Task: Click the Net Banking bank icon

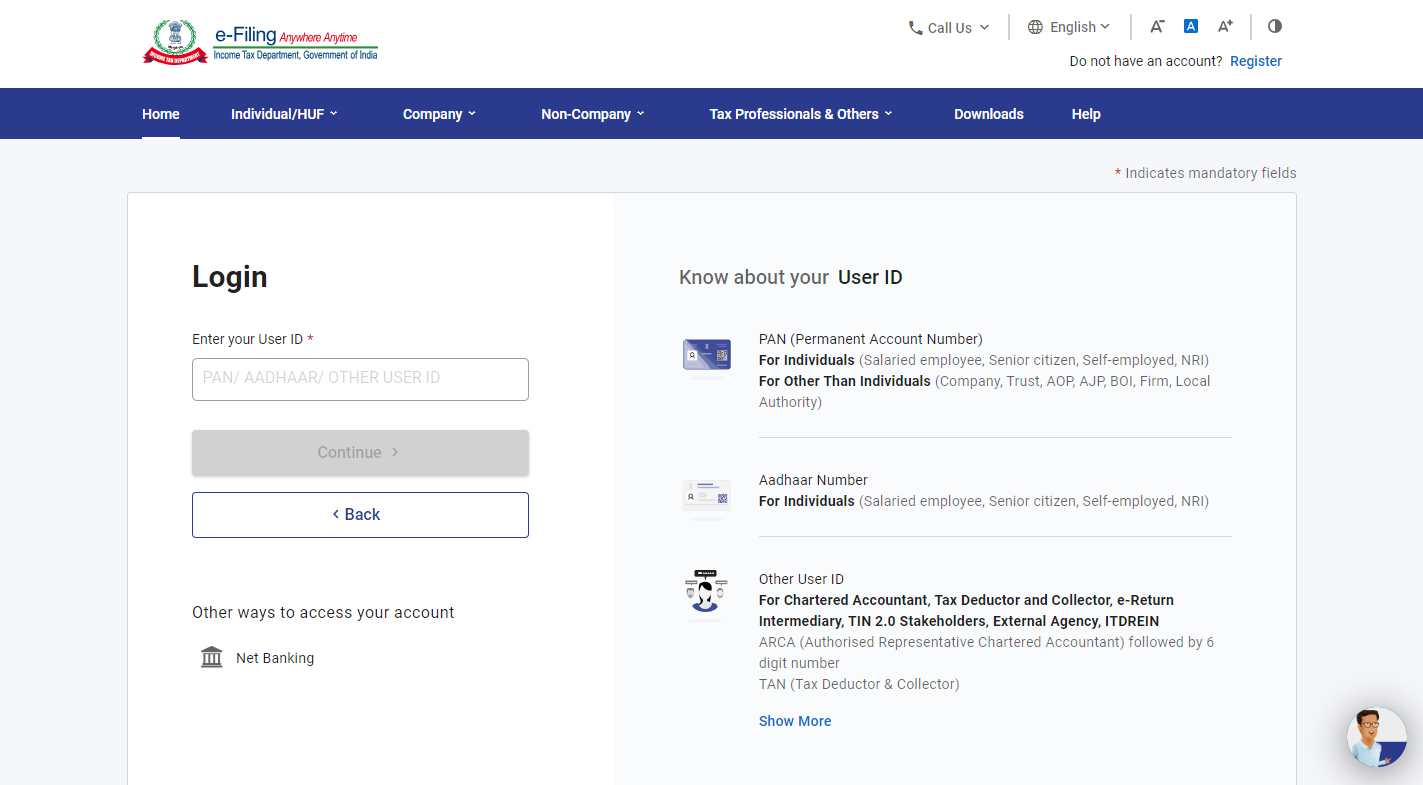Action: [x=212, y=657]
